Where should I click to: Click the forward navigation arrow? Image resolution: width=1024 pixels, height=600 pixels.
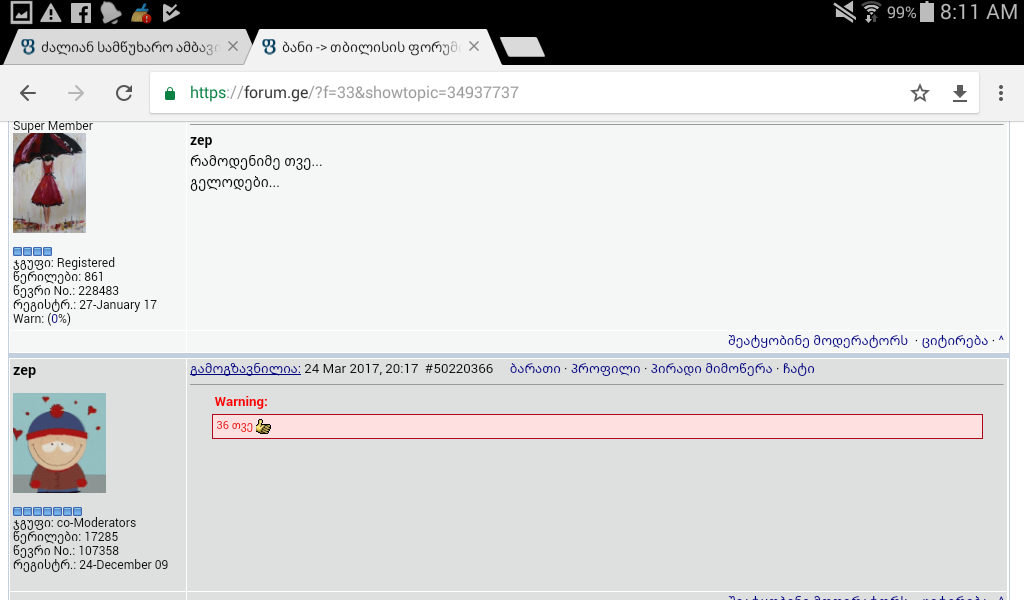coord(76,93)
